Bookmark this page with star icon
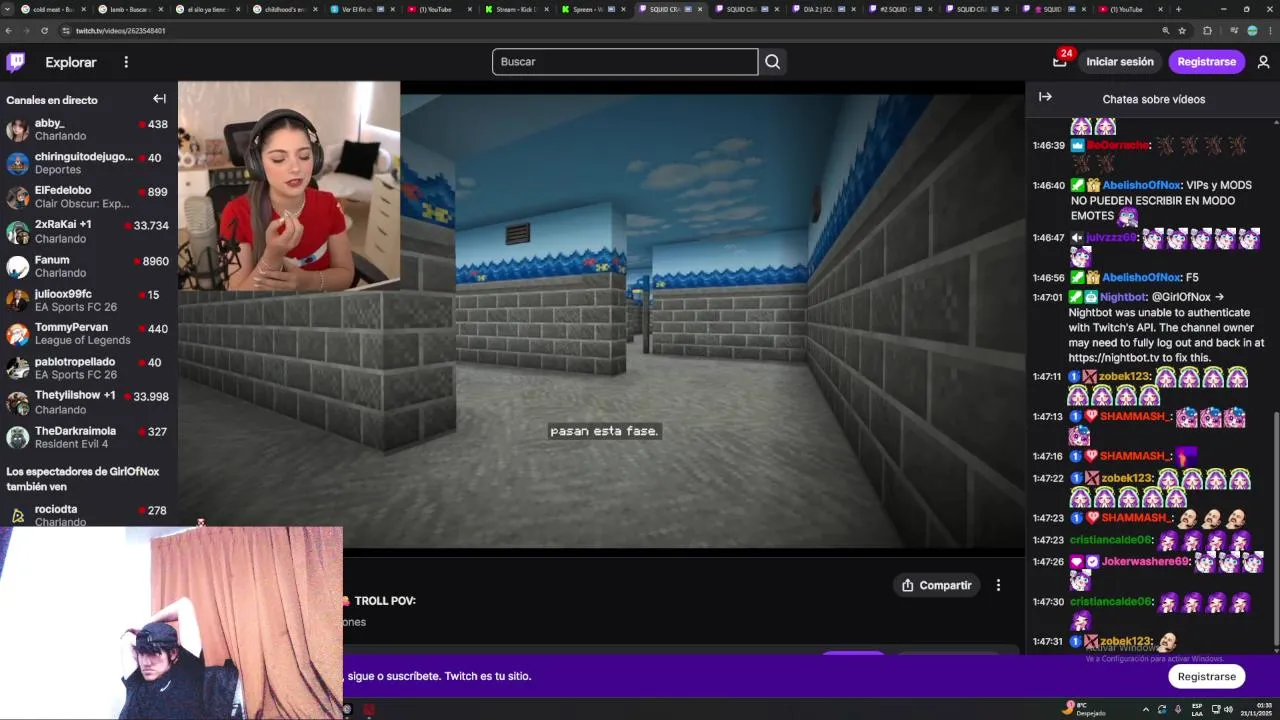Image resolution: width=1280 pixels, height=720 pixels. tap(1183, 31)
